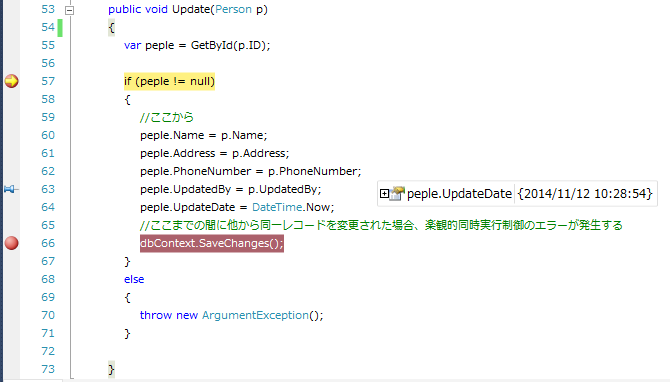Click the peple.Address = p.Address; line
The width and height of the screenshot is (670, 382).
pyautogui.click(x=215, y=153)
